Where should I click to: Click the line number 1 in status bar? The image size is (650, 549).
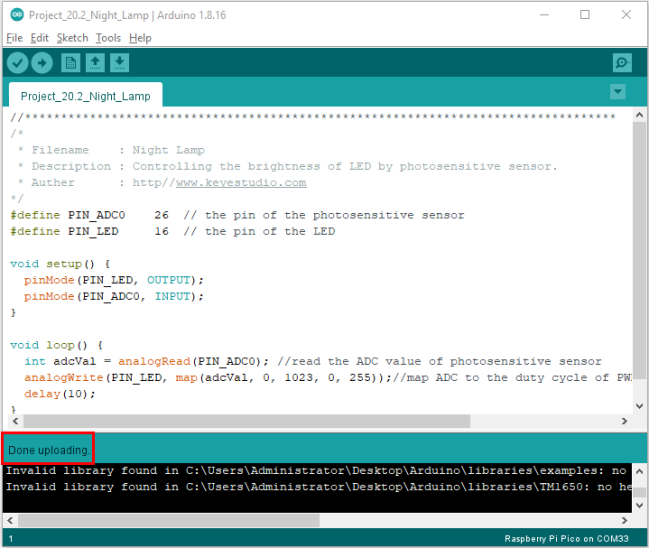[11, 539]
